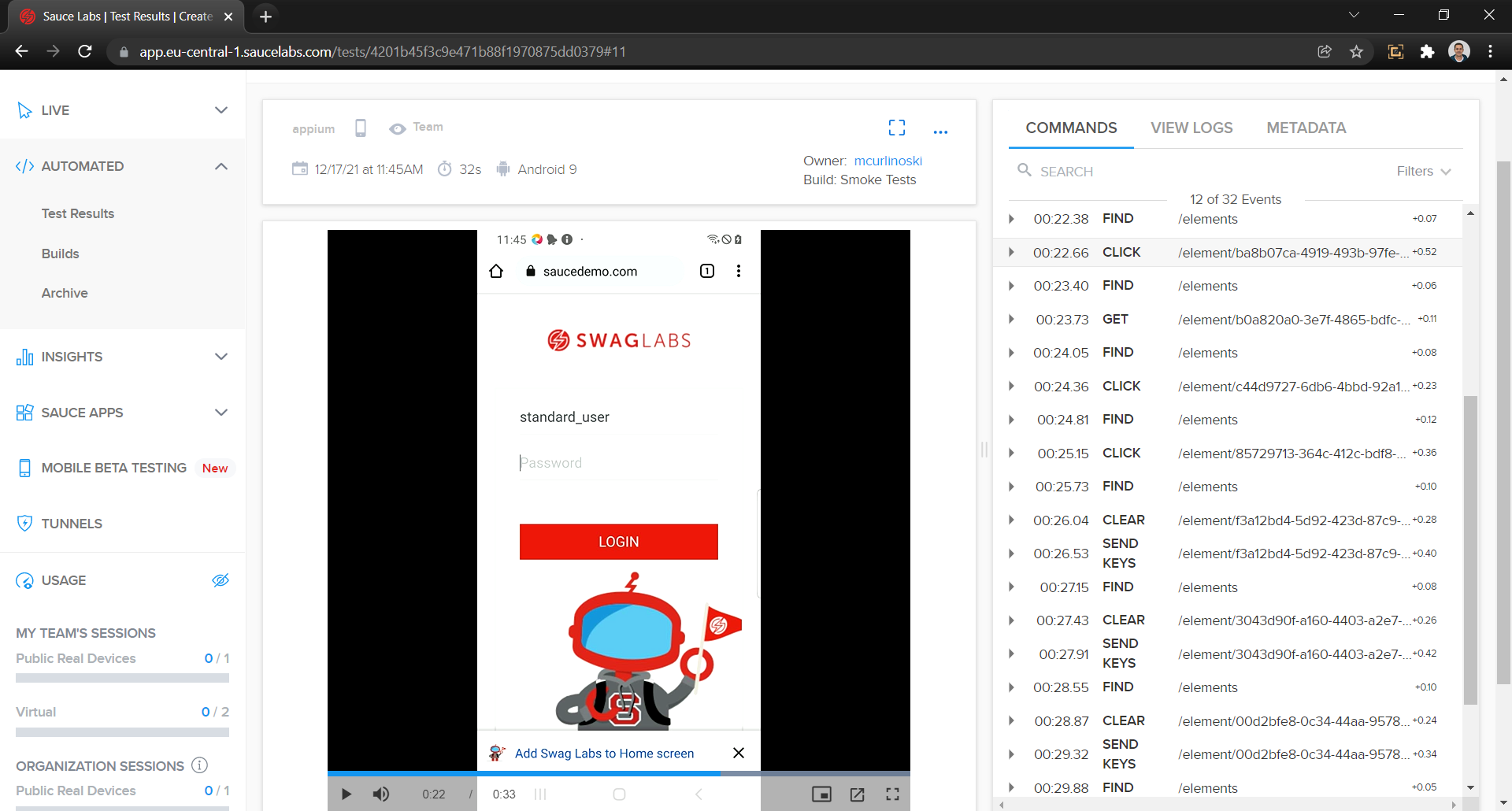Click the commands list vertical scrollbar
Screen dimensions: 1512x811
point(1470,550)
